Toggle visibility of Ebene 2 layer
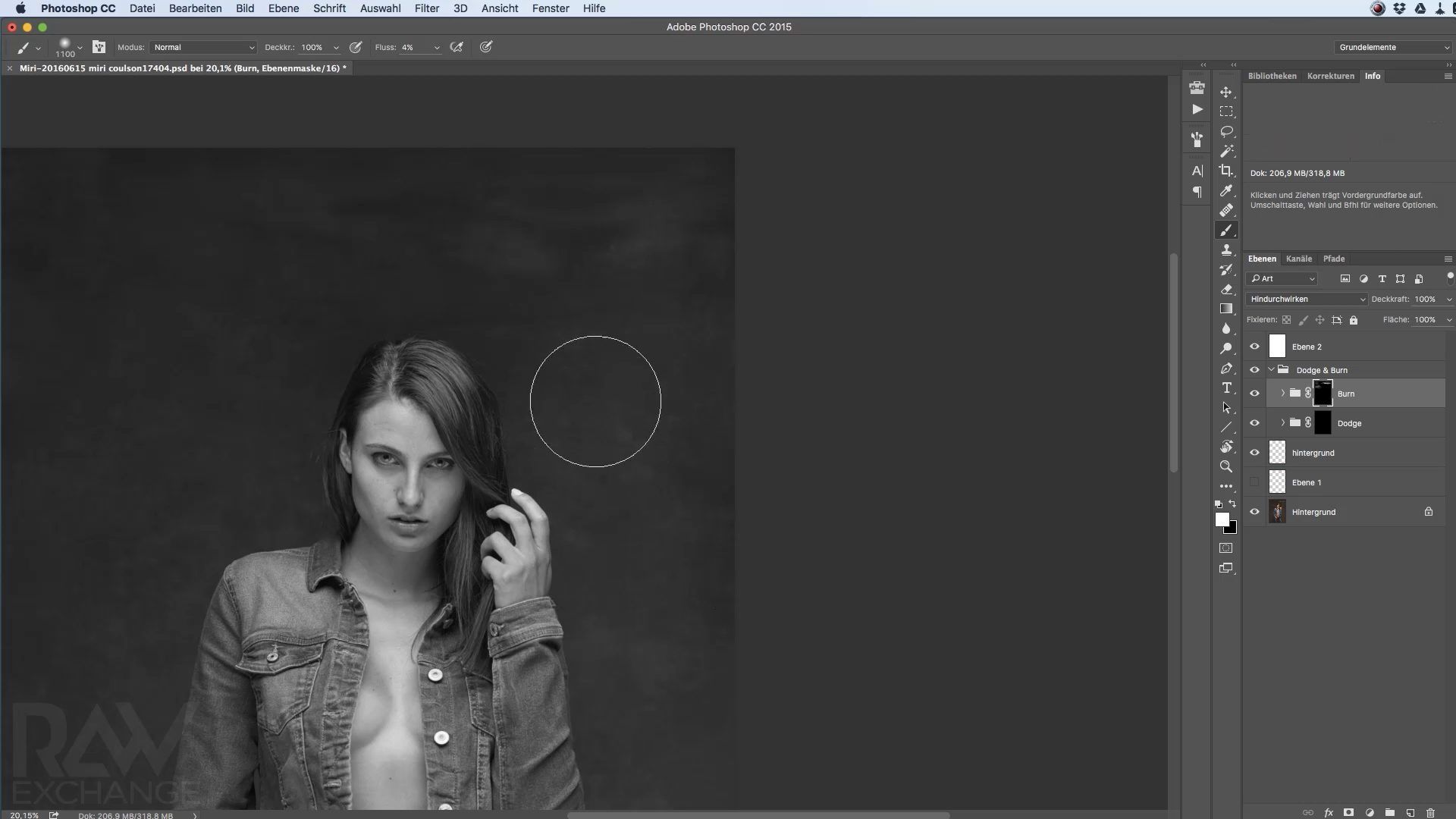1456x819 pixels. pyautogui.click(x=1254, y=347)
